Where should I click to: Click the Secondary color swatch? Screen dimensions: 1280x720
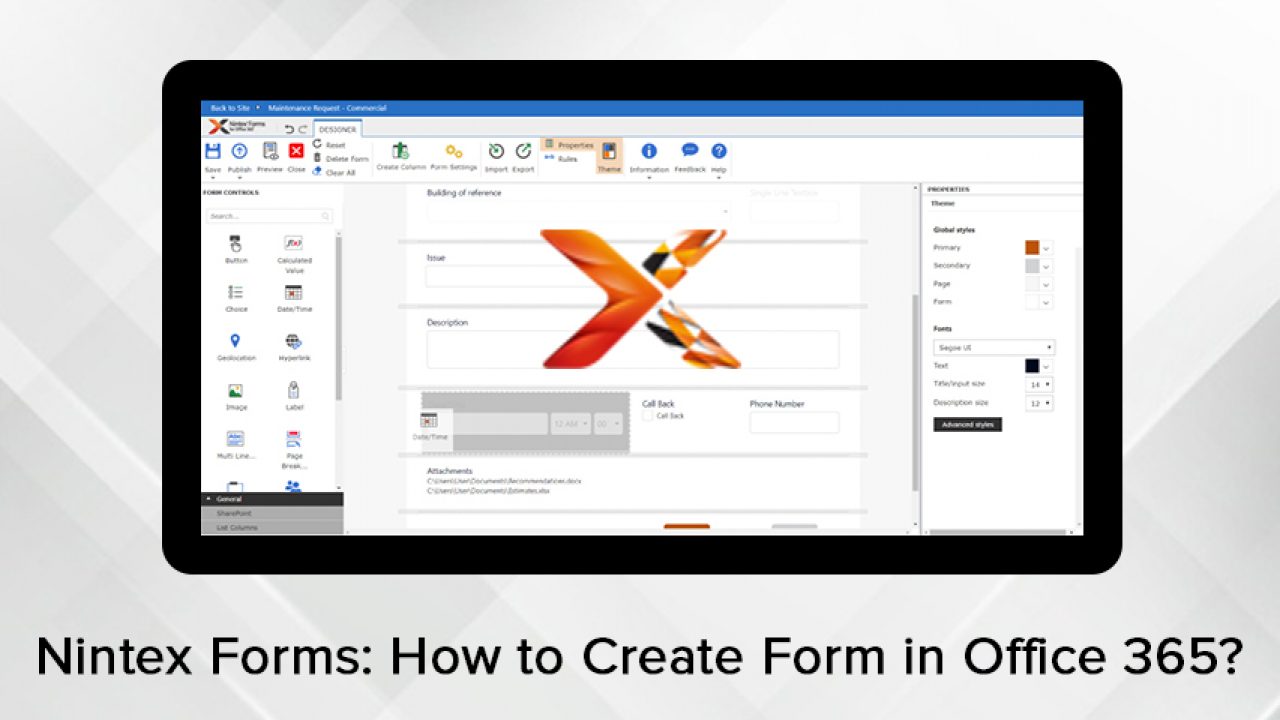point(1032,266)
